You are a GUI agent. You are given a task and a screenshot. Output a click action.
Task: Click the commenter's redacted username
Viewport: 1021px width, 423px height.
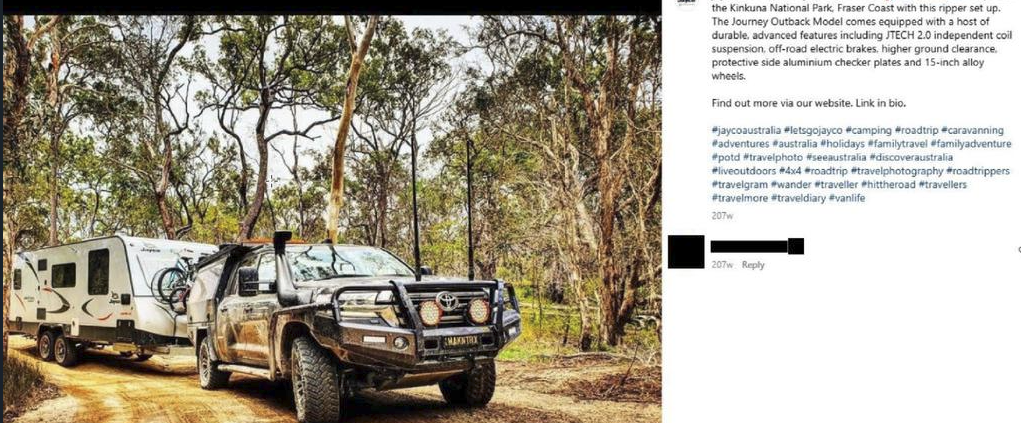(757, 246)
